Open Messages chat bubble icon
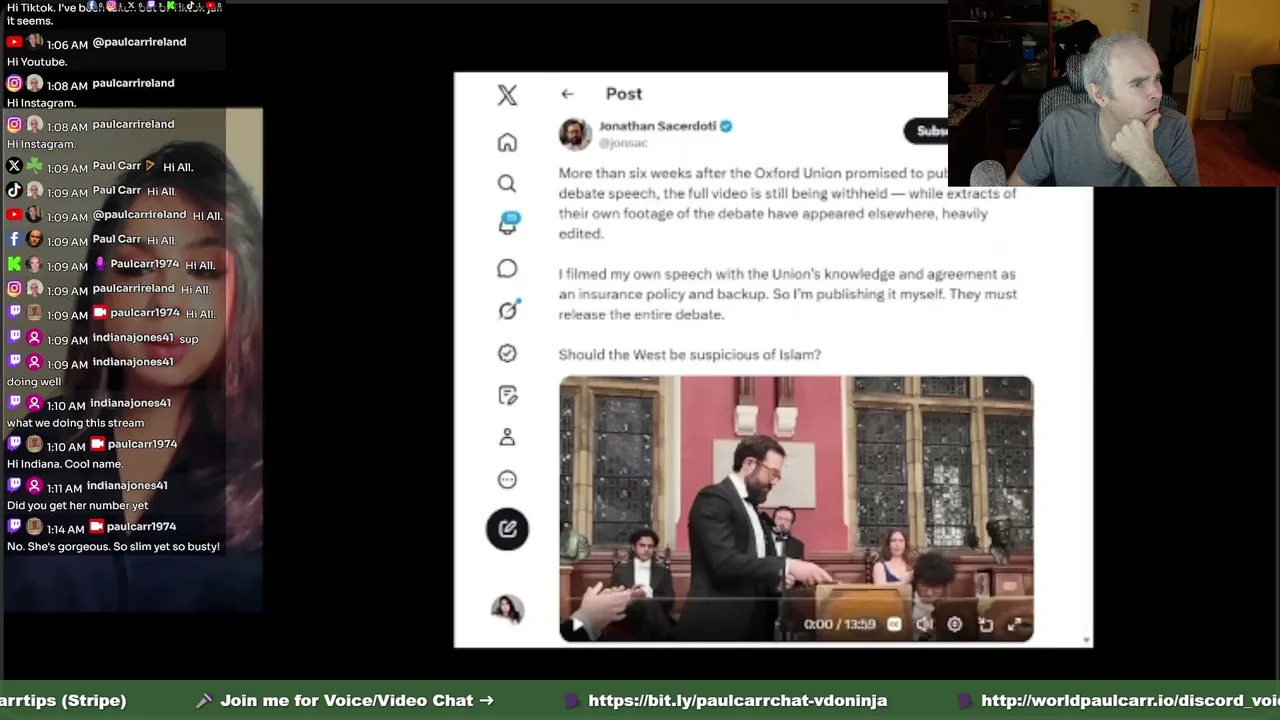Viewport: 1280px width, 720px height. tap(507, 269)
